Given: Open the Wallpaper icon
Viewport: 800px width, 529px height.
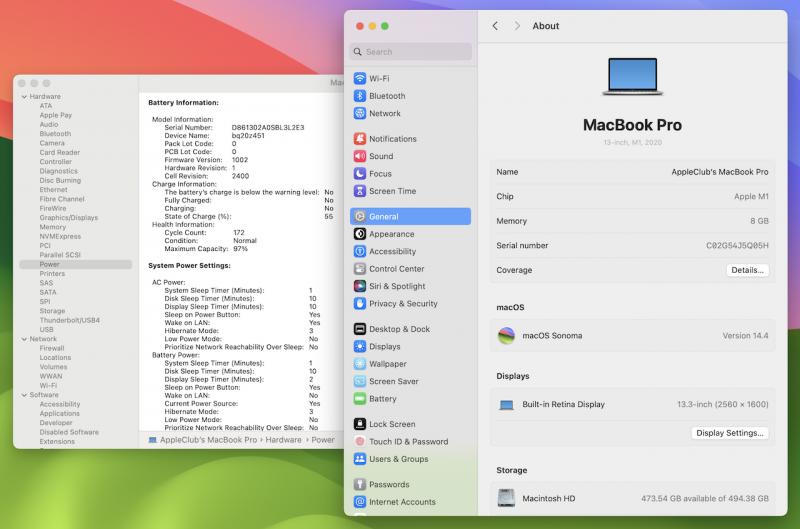Looking at the screenshot, I should (360, 364).
